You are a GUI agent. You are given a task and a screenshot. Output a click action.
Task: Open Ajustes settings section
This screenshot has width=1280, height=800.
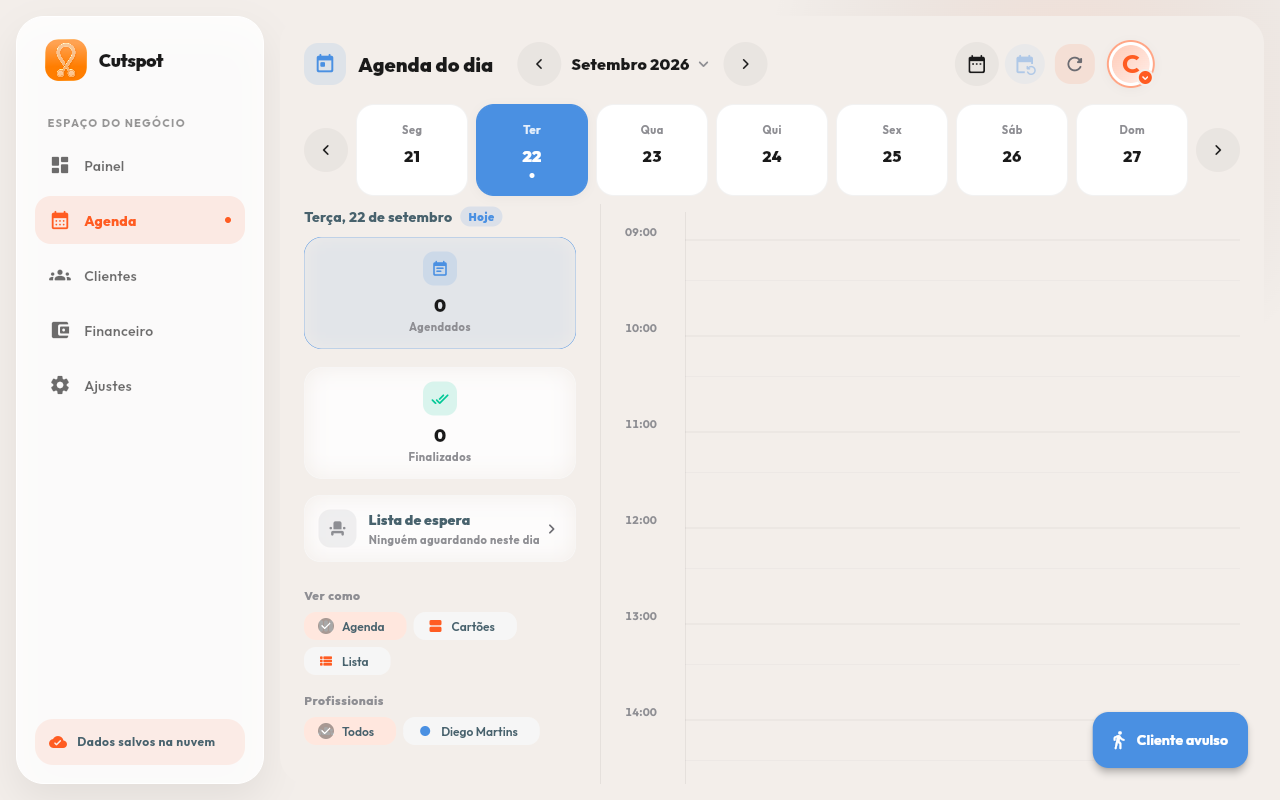tap(140, 386)
